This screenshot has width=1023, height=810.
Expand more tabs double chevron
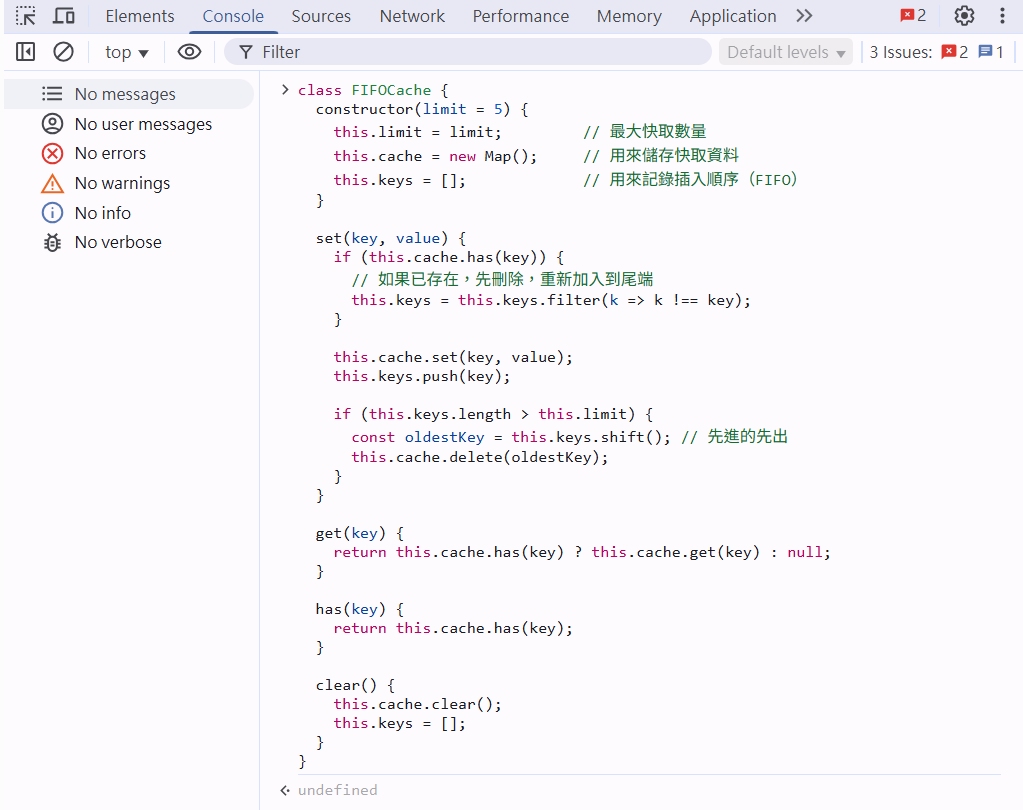click(x=804, y=16)
